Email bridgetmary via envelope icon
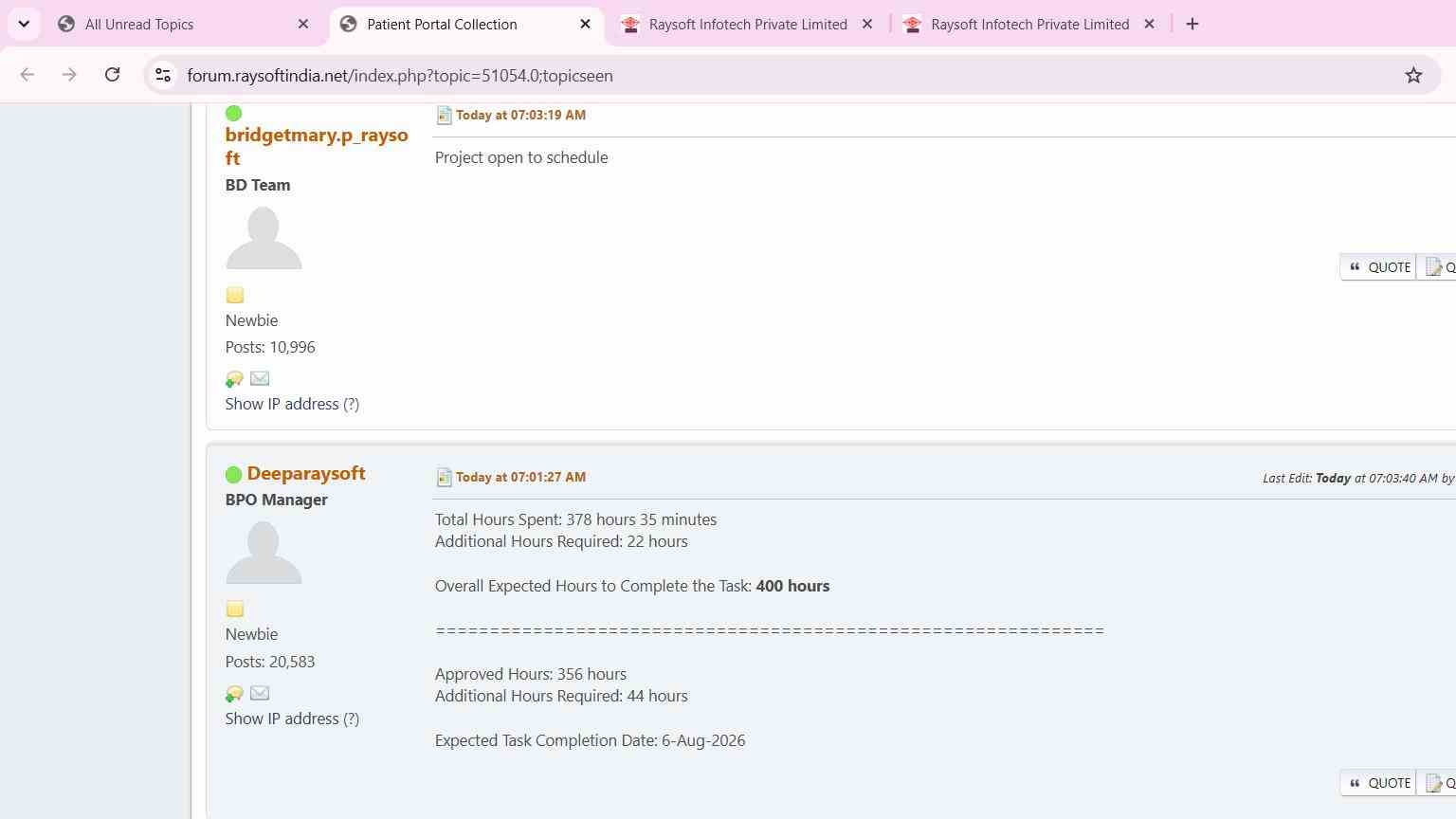Viewport: 1456px width, 819px height. click(x=260, y=378)
